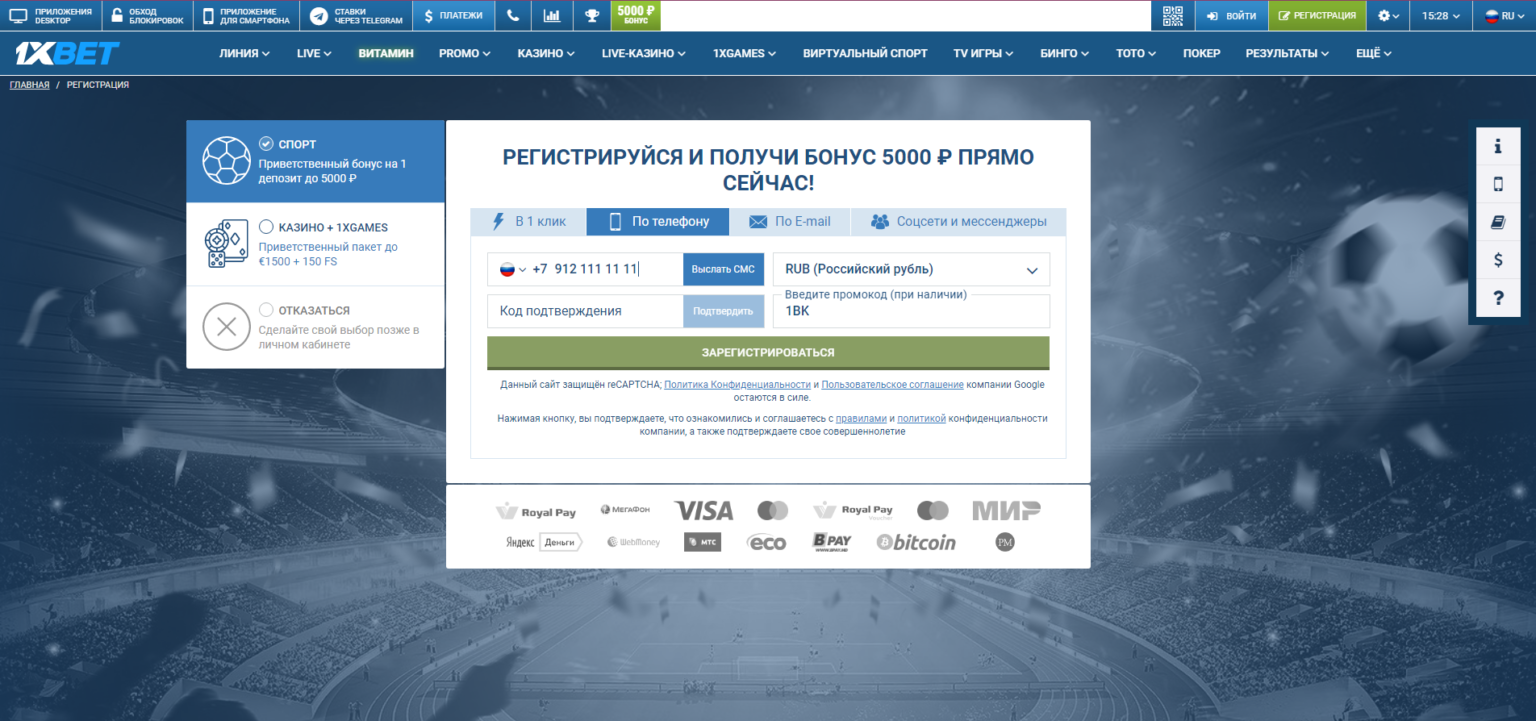
Task: Open the RUB currency dropdown
Action: coord(911,269)
